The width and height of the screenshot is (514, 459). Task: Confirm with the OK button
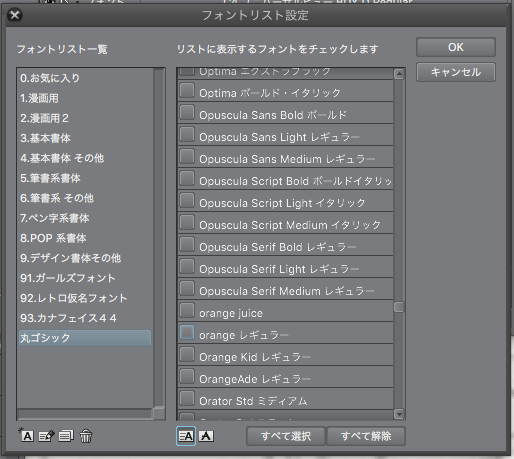456,47
